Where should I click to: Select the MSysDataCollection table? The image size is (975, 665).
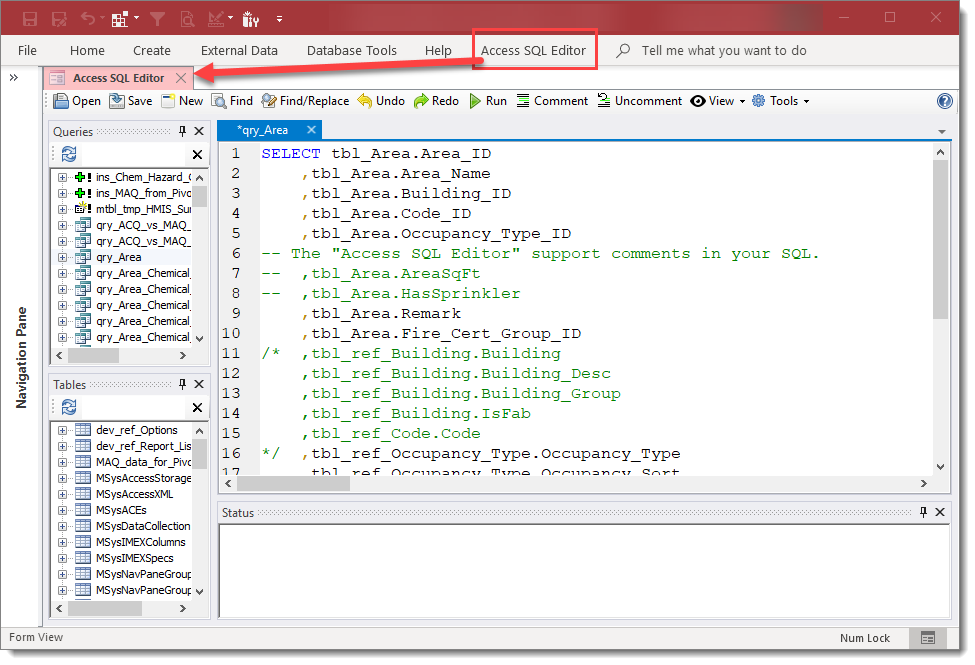(x=143, y=526)
